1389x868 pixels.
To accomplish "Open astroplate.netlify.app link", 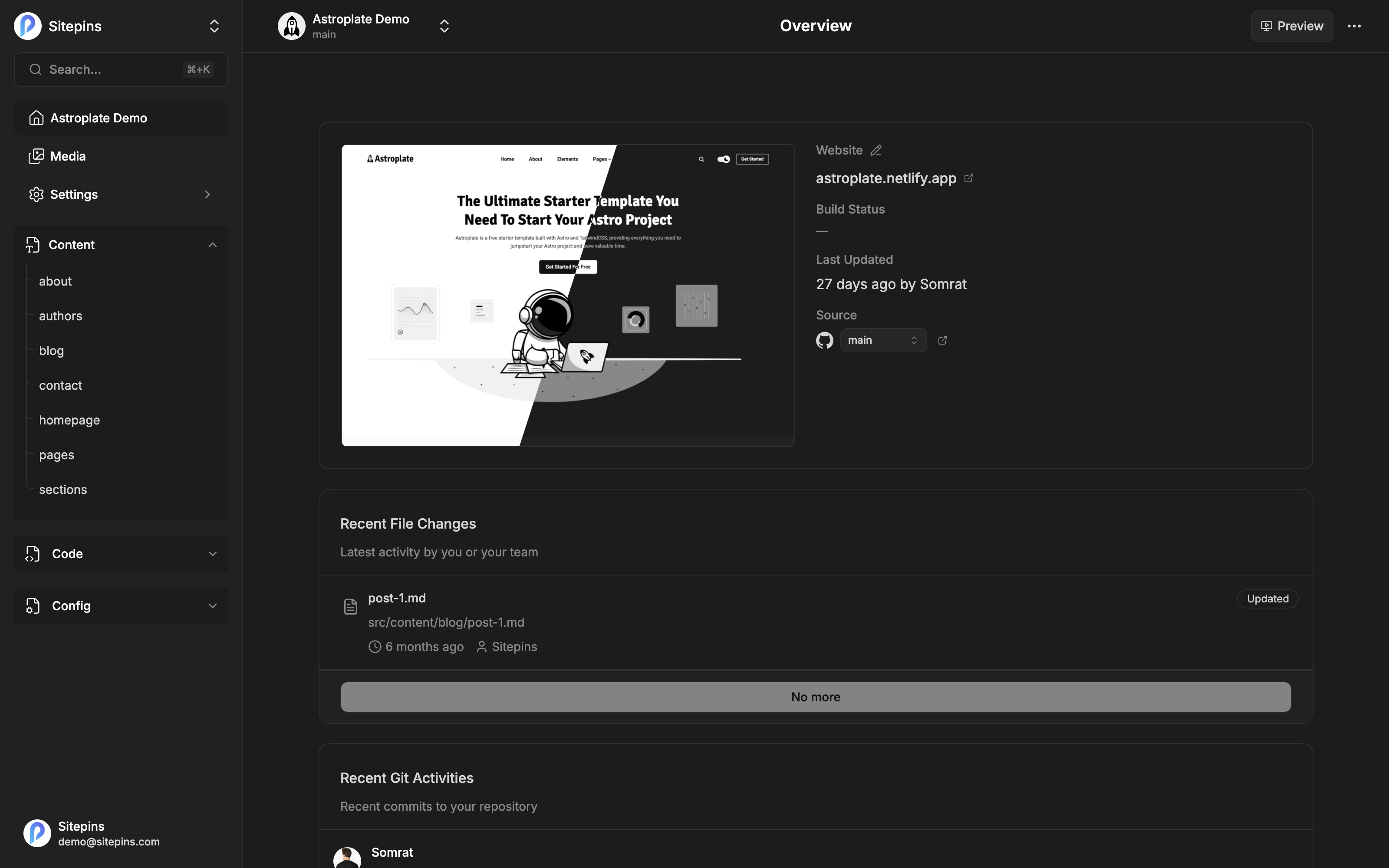I will [x=886, y=178].
